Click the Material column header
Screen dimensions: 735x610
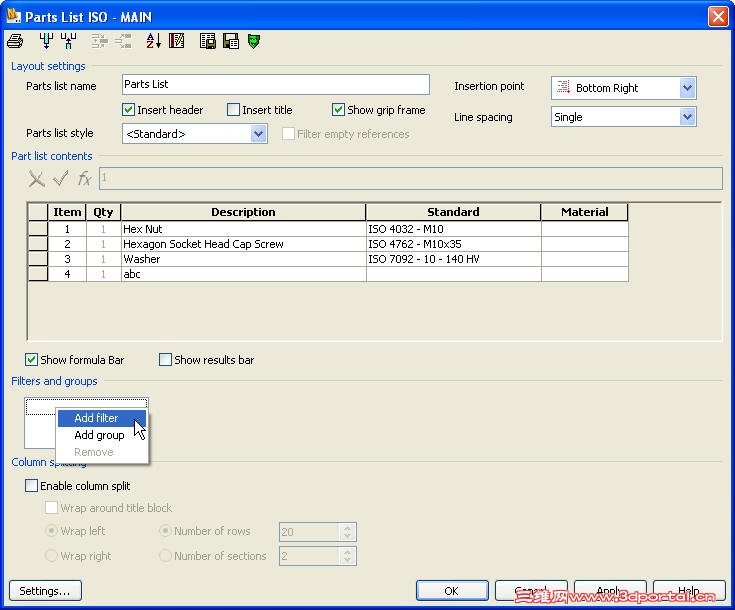[585, 212]
